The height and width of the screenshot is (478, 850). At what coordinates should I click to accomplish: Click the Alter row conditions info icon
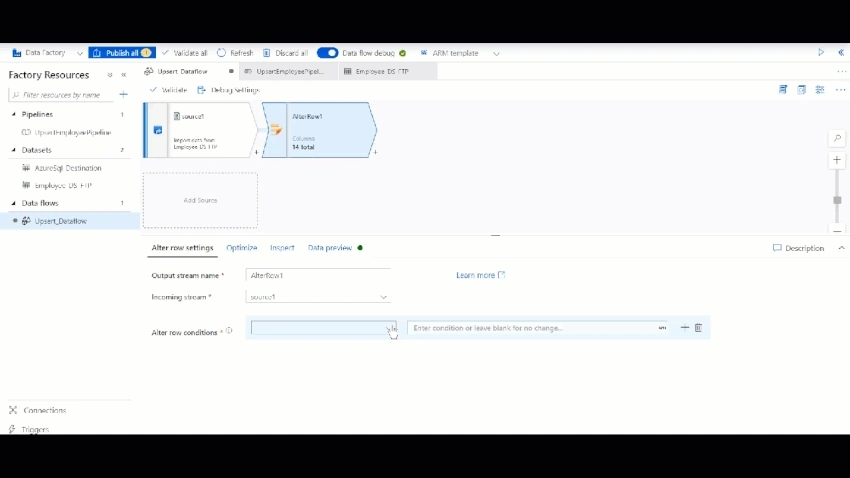click(229, 331)
